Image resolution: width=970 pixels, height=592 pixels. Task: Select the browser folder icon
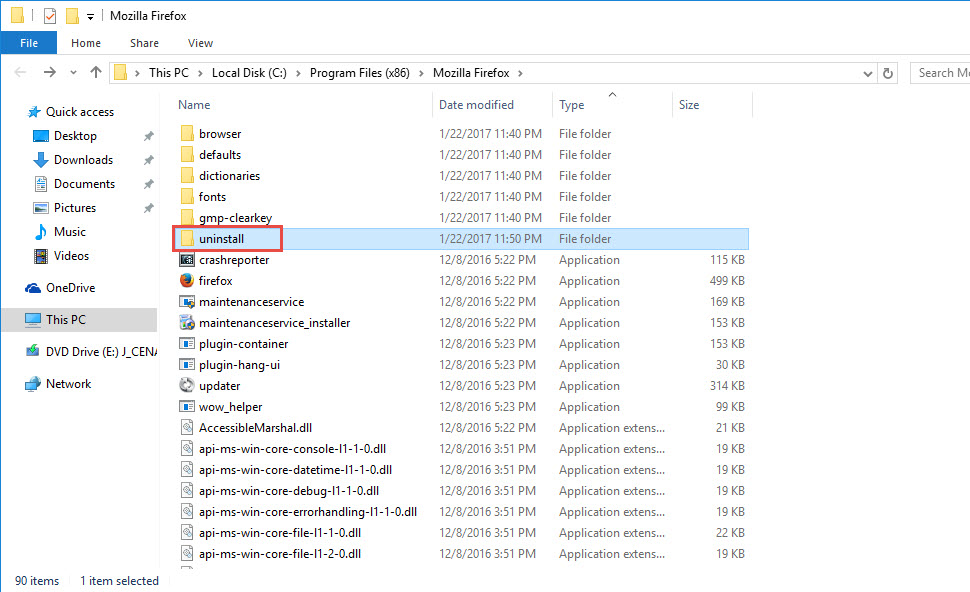pyautogui.click(x=187, y=134)
